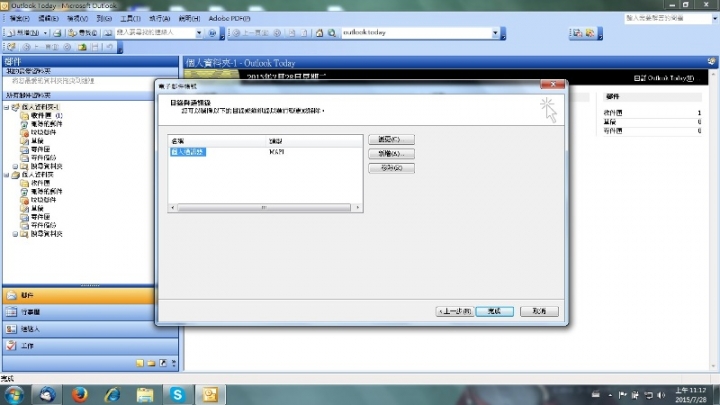Open Skype from the taskbar

(x=177, y=394)
